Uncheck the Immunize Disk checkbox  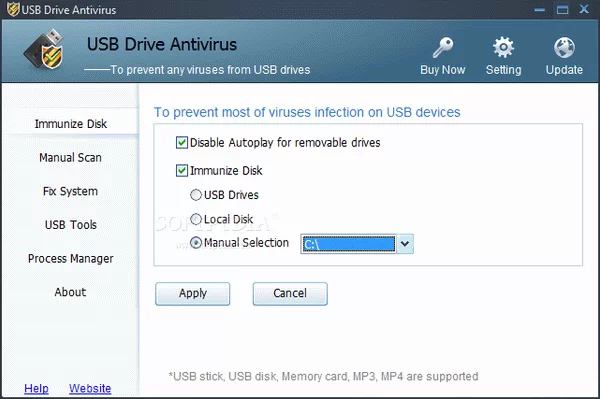point(182,171)
